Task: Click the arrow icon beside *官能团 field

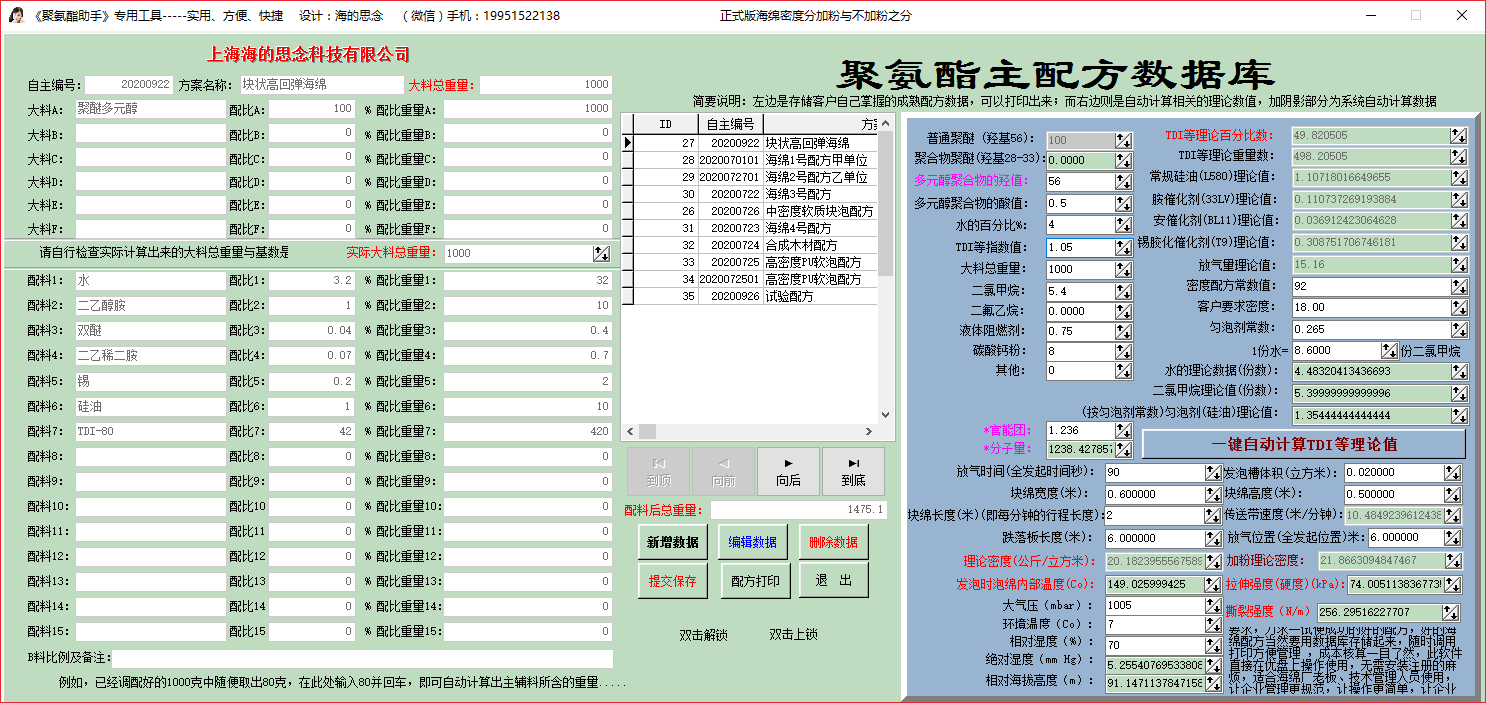Action: (x=1123, y=431)
